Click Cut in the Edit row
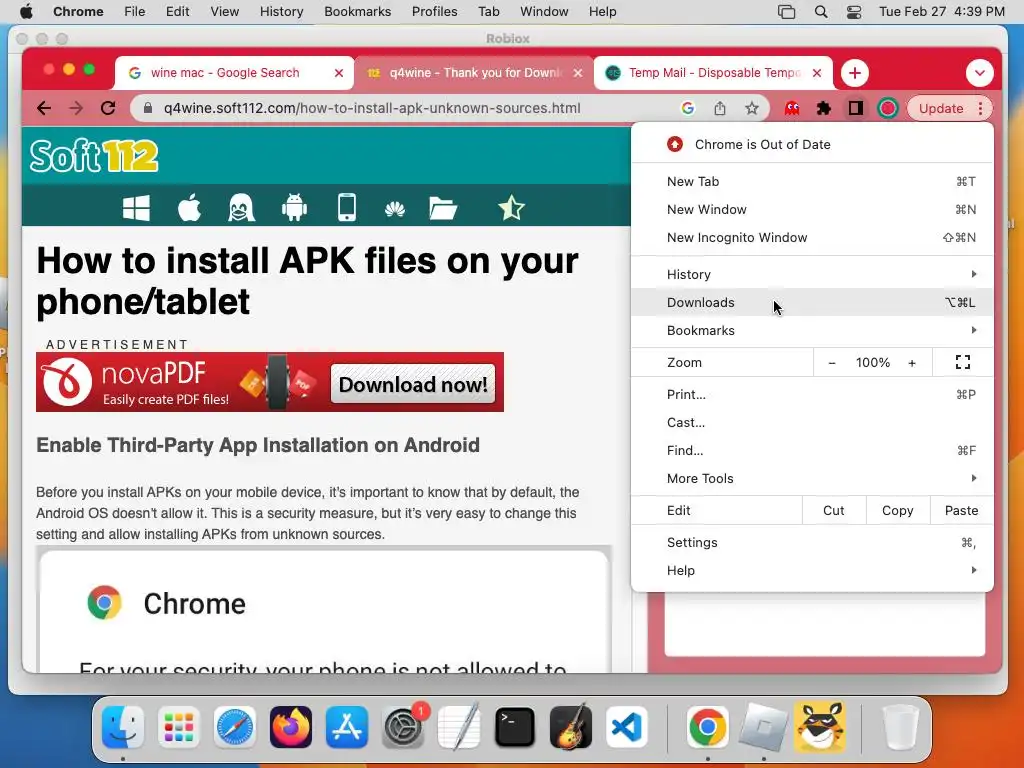The image size is (1024, 768). 834,511
